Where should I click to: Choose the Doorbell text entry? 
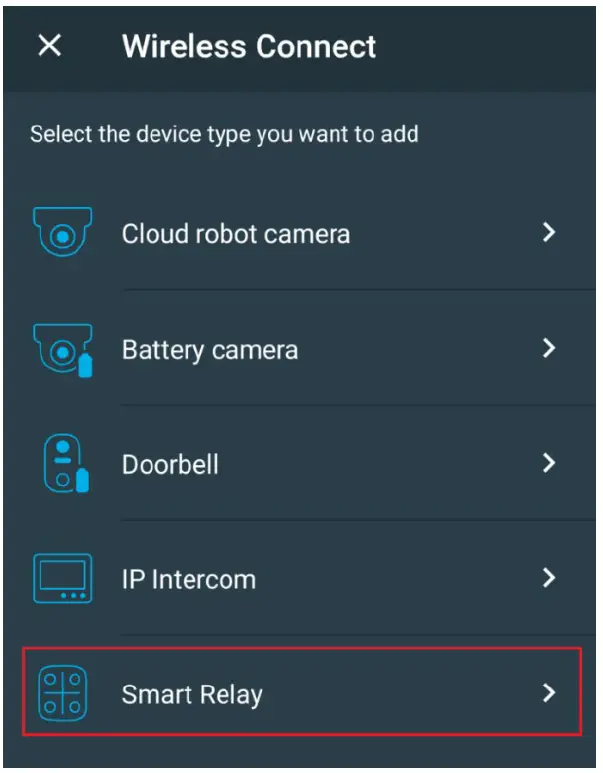tap(170, 464)
